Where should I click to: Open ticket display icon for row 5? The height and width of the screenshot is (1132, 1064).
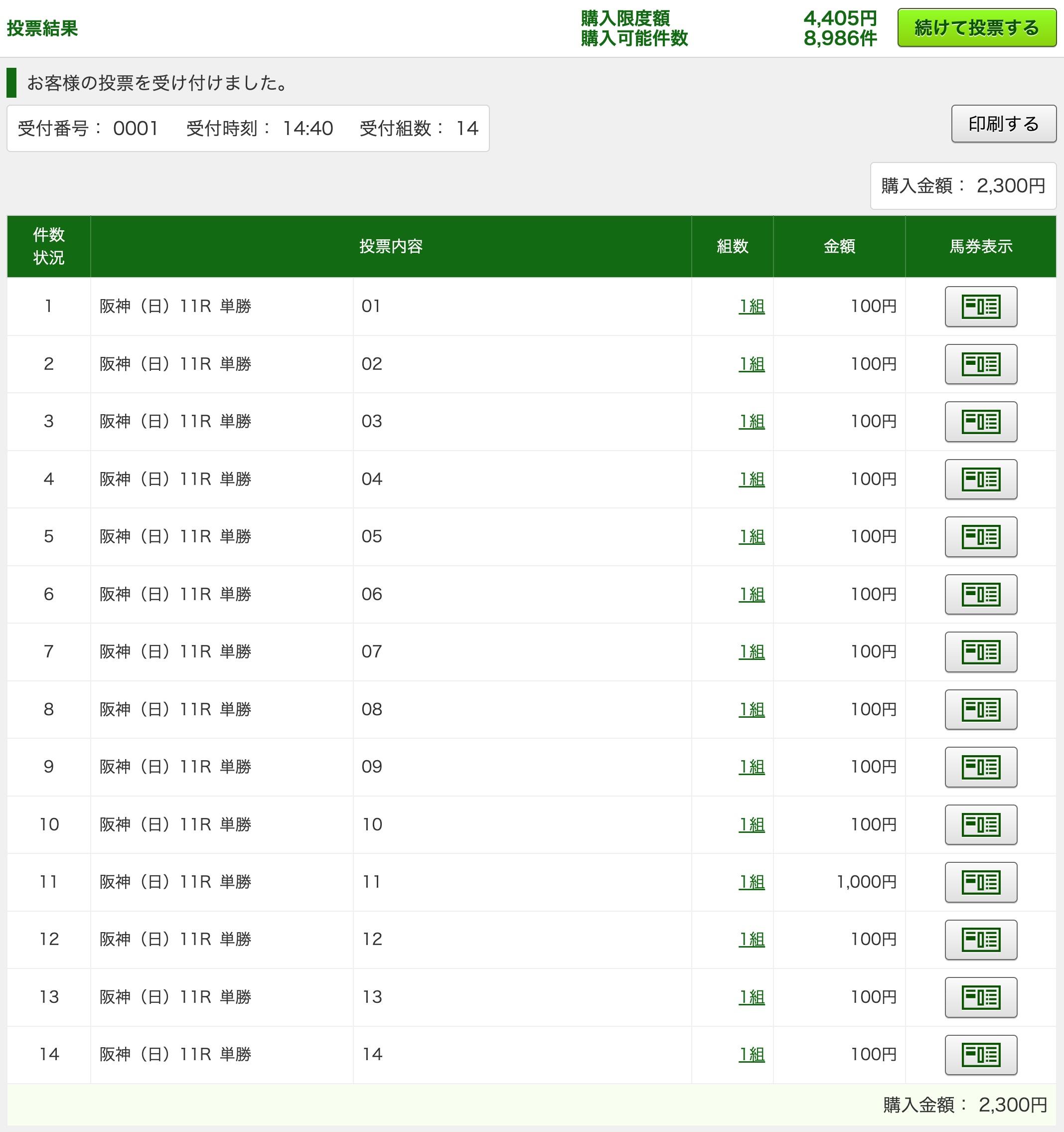(980, 536)
